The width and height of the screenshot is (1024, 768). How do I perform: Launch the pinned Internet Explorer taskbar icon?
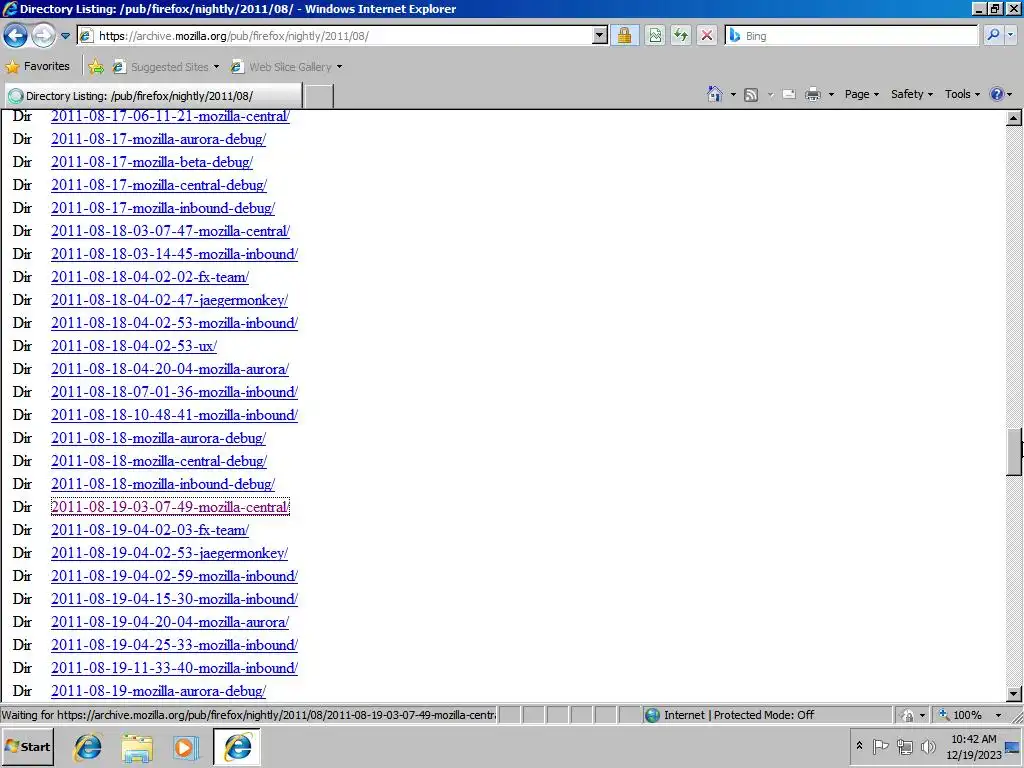point(88,746)
